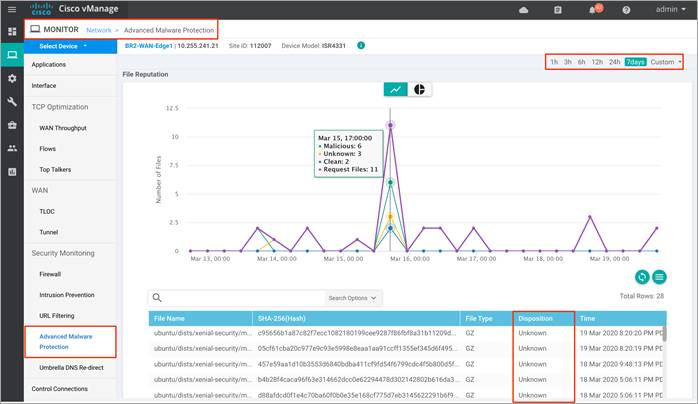Expand the Select Device dropdown
Screen dimensions: 698x404
coord(70,46)
